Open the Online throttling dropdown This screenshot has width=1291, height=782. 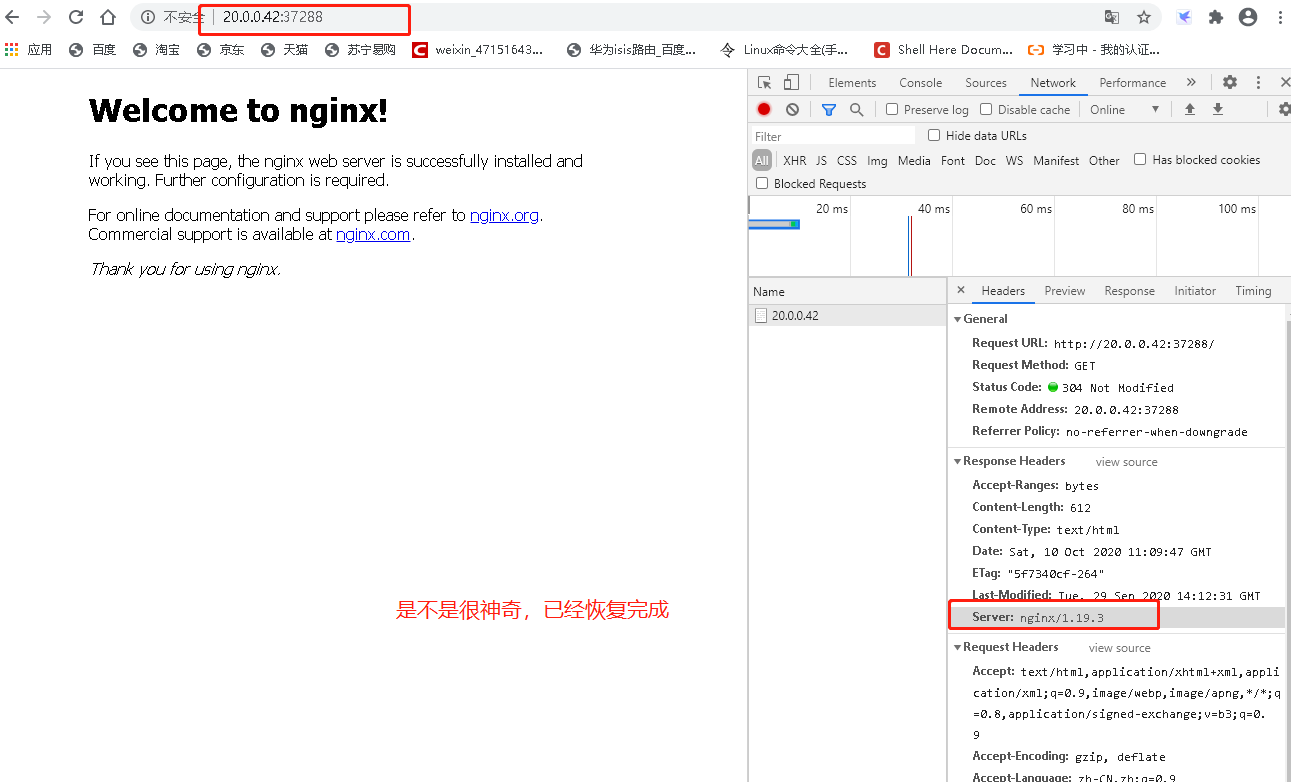click(x=1126, y=110)
